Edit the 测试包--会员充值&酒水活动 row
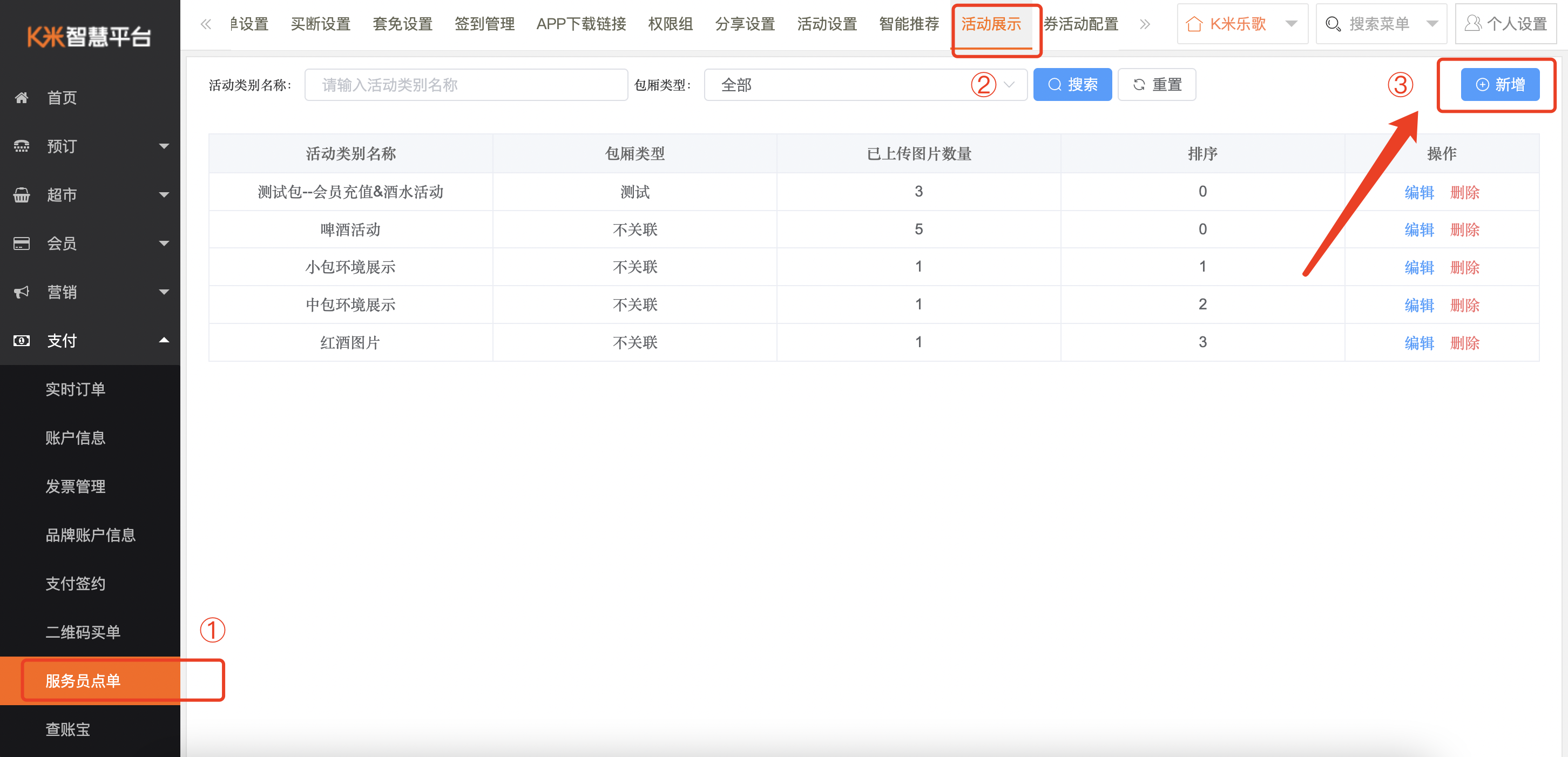The width and height of the screenshot is (1568, 757). (x=1420, y=192)
